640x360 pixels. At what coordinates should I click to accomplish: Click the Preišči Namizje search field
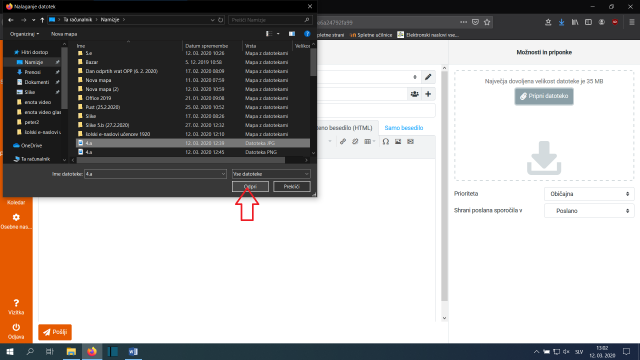pos(270,20)
